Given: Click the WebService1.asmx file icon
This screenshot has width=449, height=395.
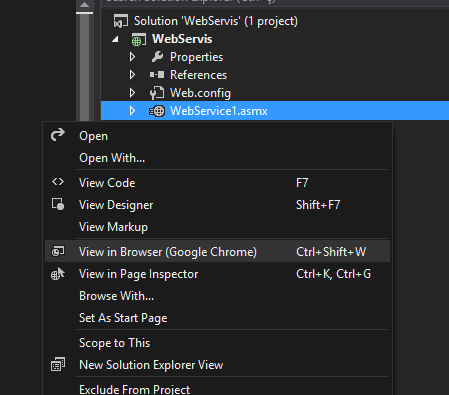Looking at the screenshot, I should tap(157, 111).
